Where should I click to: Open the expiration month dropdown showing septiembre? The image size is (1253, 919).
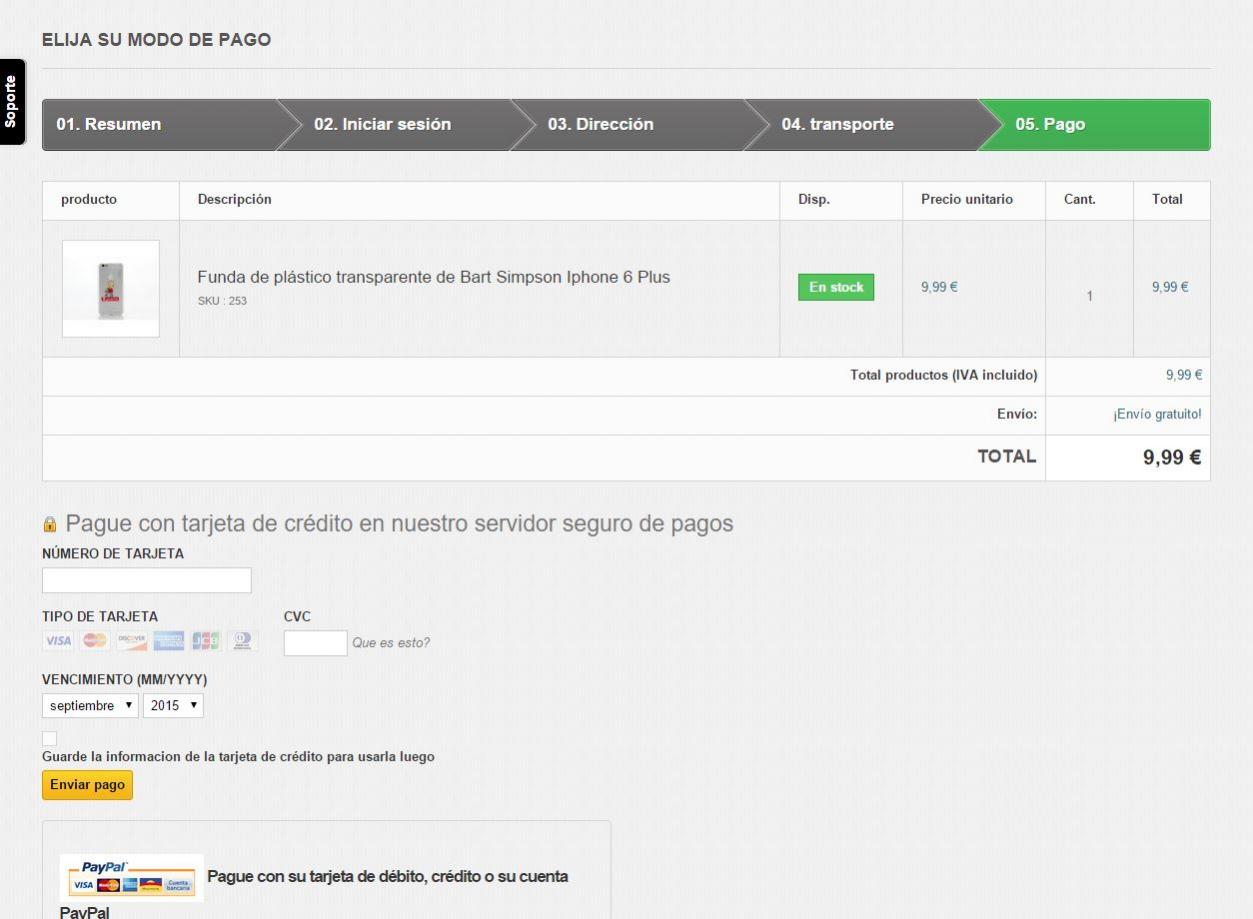coord(90,706)
